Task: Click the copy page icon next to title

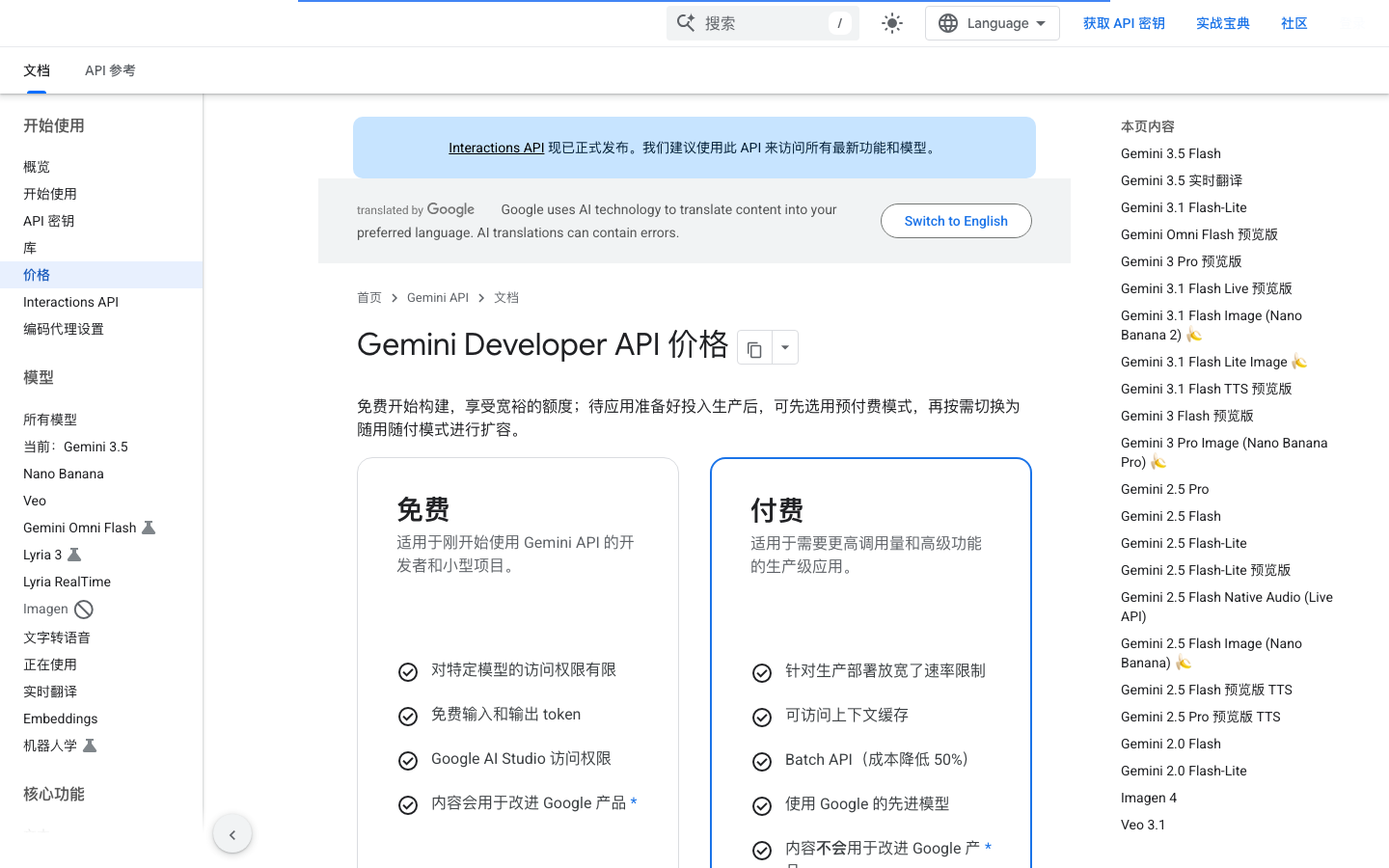Action: (x=754, y=348)
